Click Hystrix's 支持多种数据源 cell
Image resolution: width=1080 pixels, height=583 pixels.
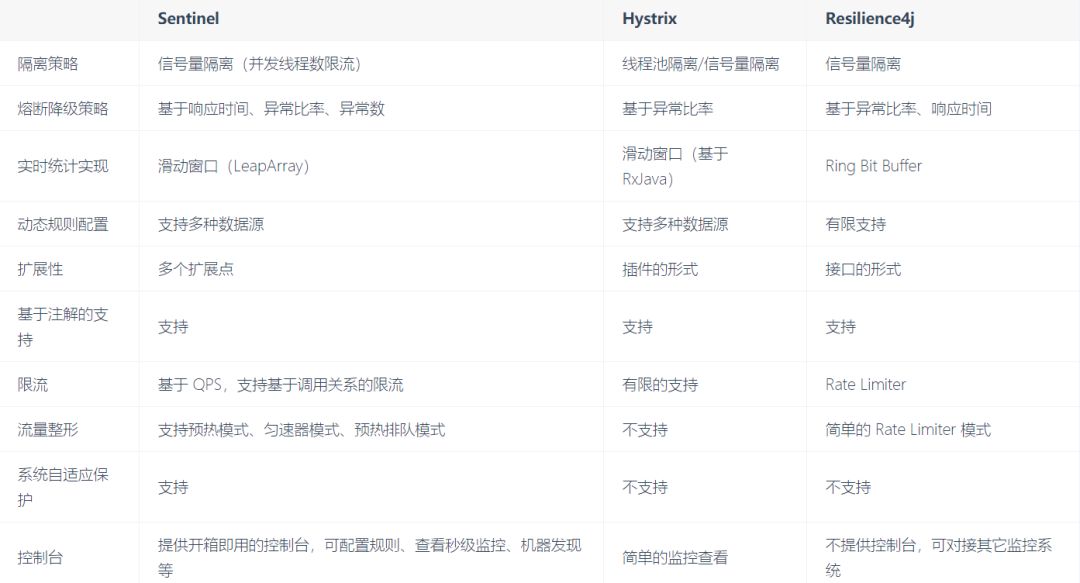pos(675,225)
